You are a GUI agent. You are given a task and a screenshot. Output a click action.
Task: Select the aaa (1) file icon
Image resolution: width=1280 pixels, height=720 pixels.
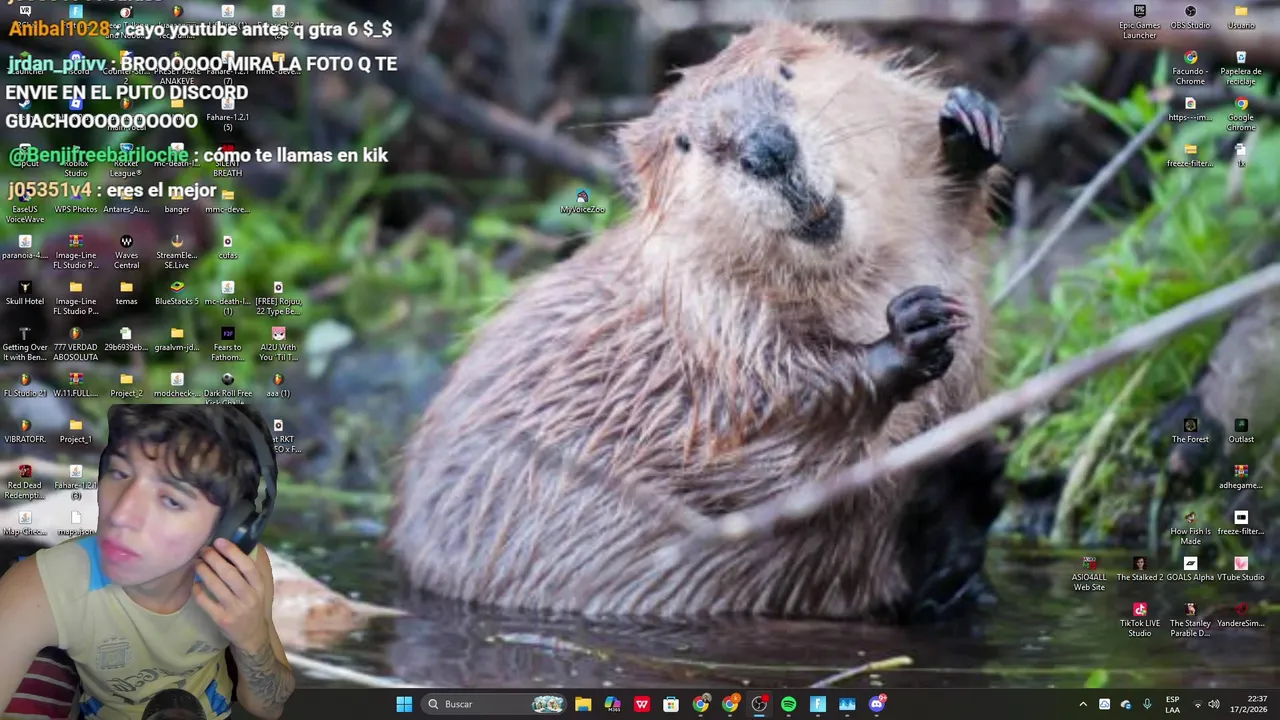point(278,384)
